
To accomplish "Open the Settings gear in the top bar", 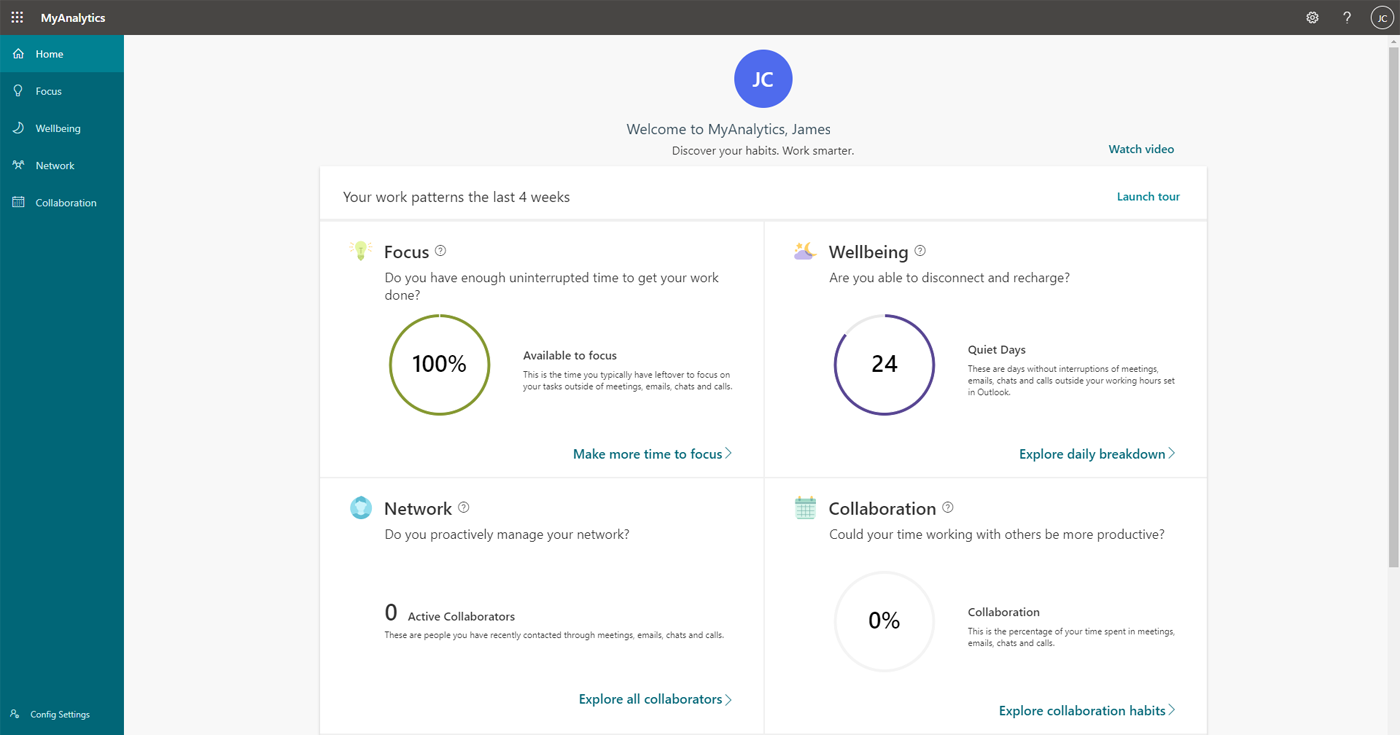I will (x=1312, y=17).
